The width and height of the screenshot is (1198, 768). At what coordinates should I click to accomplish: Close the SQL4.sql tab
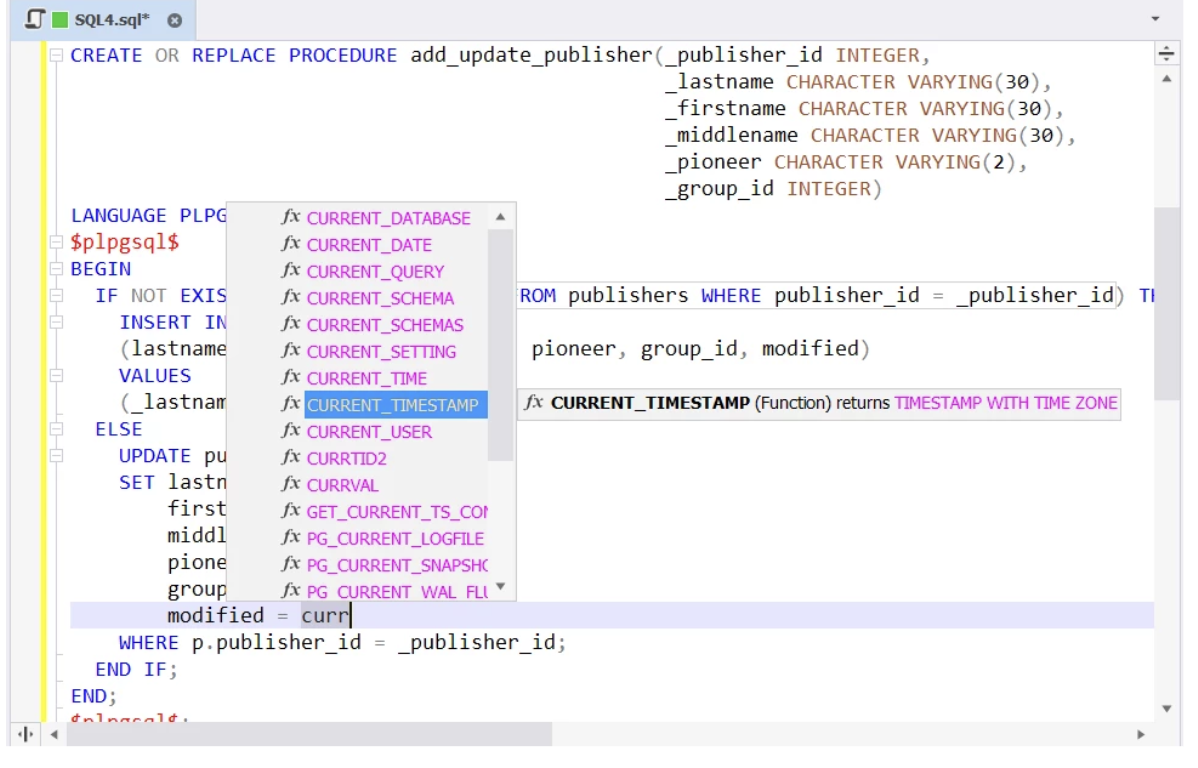point(175,21)
